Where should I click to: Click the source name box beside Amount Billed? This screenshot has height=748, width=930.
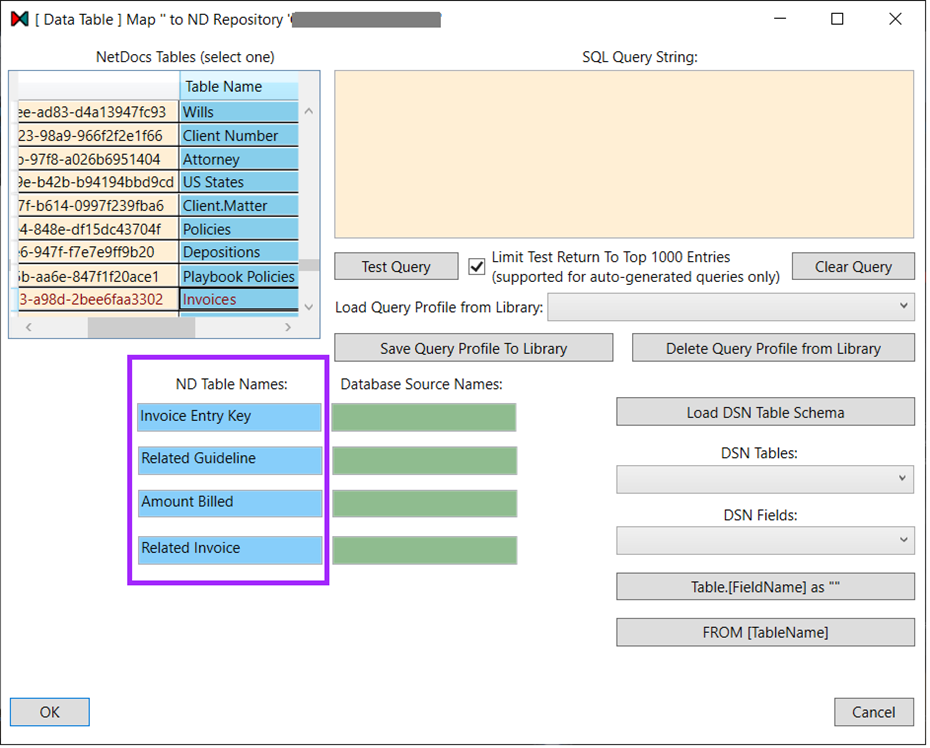tap(424, 503)
